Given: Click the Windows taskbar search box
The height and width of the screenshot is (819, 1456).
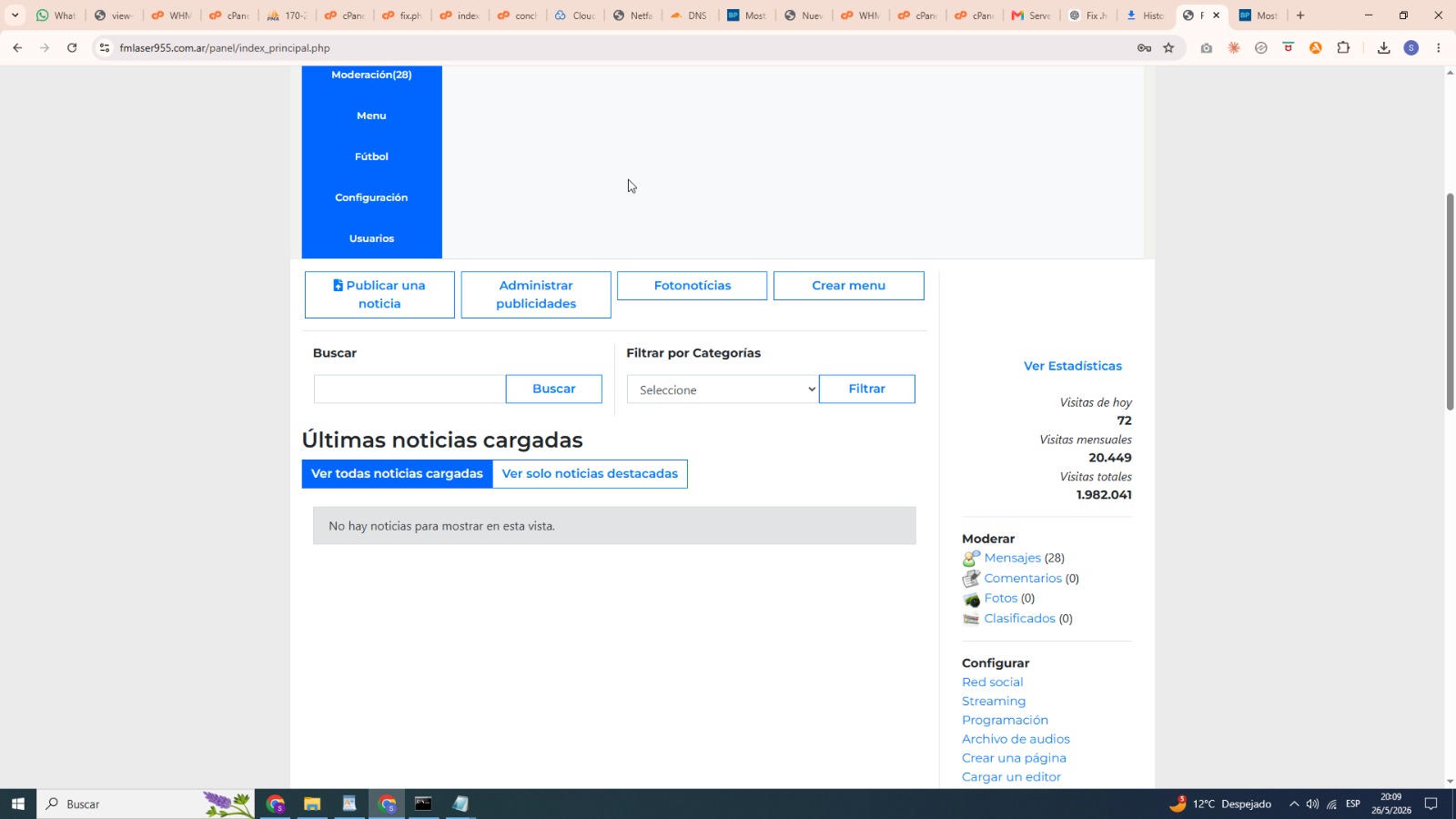Looking at the screenshot, I should 146,804.
